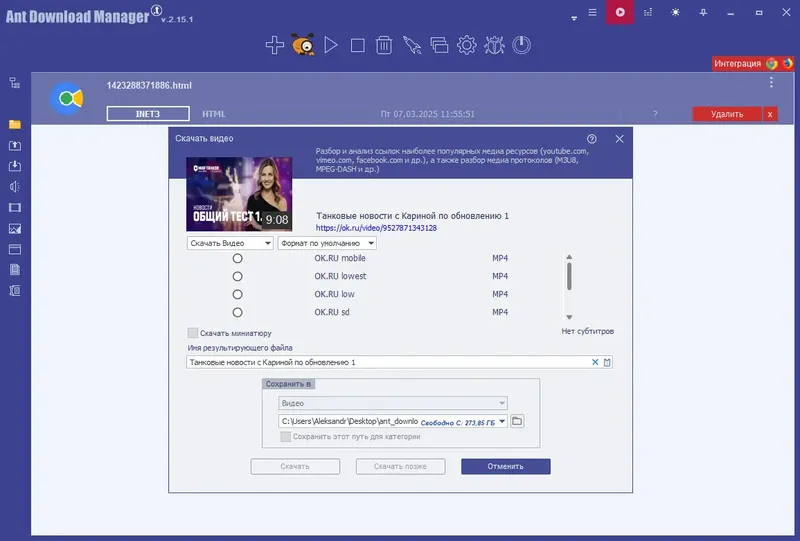Enable Скачать миниатюру checkbox

192,333
